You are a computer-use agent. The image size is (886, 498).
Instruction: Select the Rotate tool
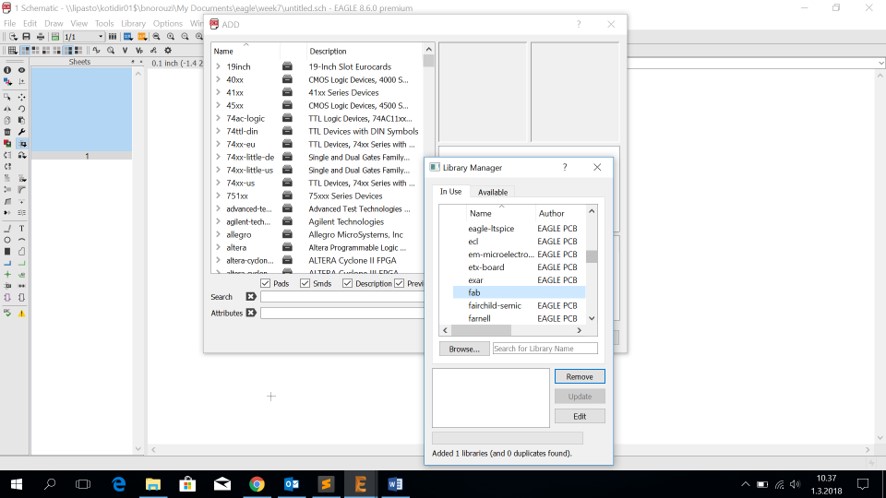pos(21,109)
